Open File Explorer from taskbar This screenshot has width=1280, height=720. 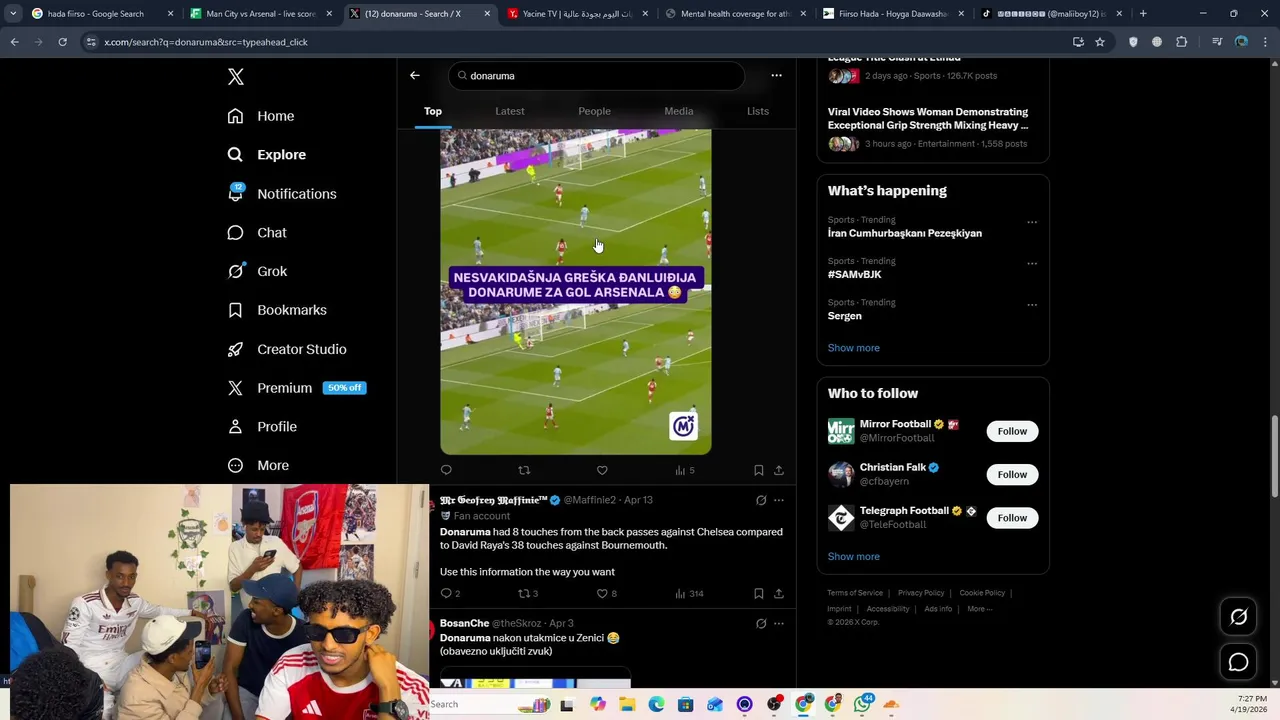coord(627,704)
